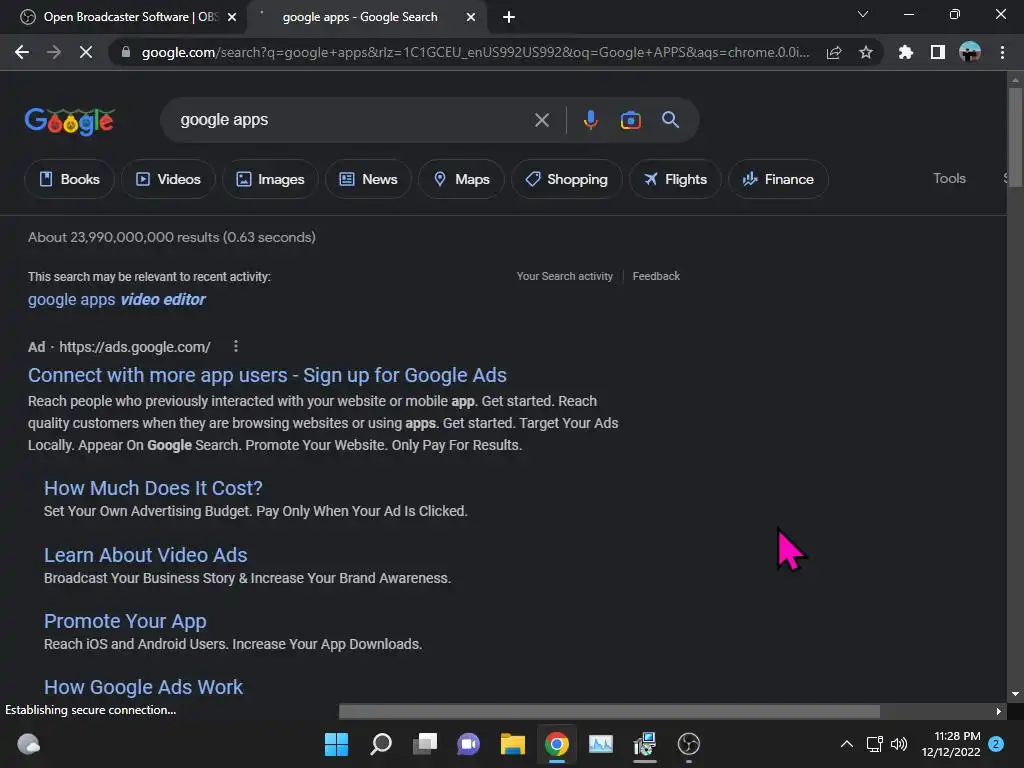
Task: Open the Chrome profile avatar
Action: [x=970, y=52]
